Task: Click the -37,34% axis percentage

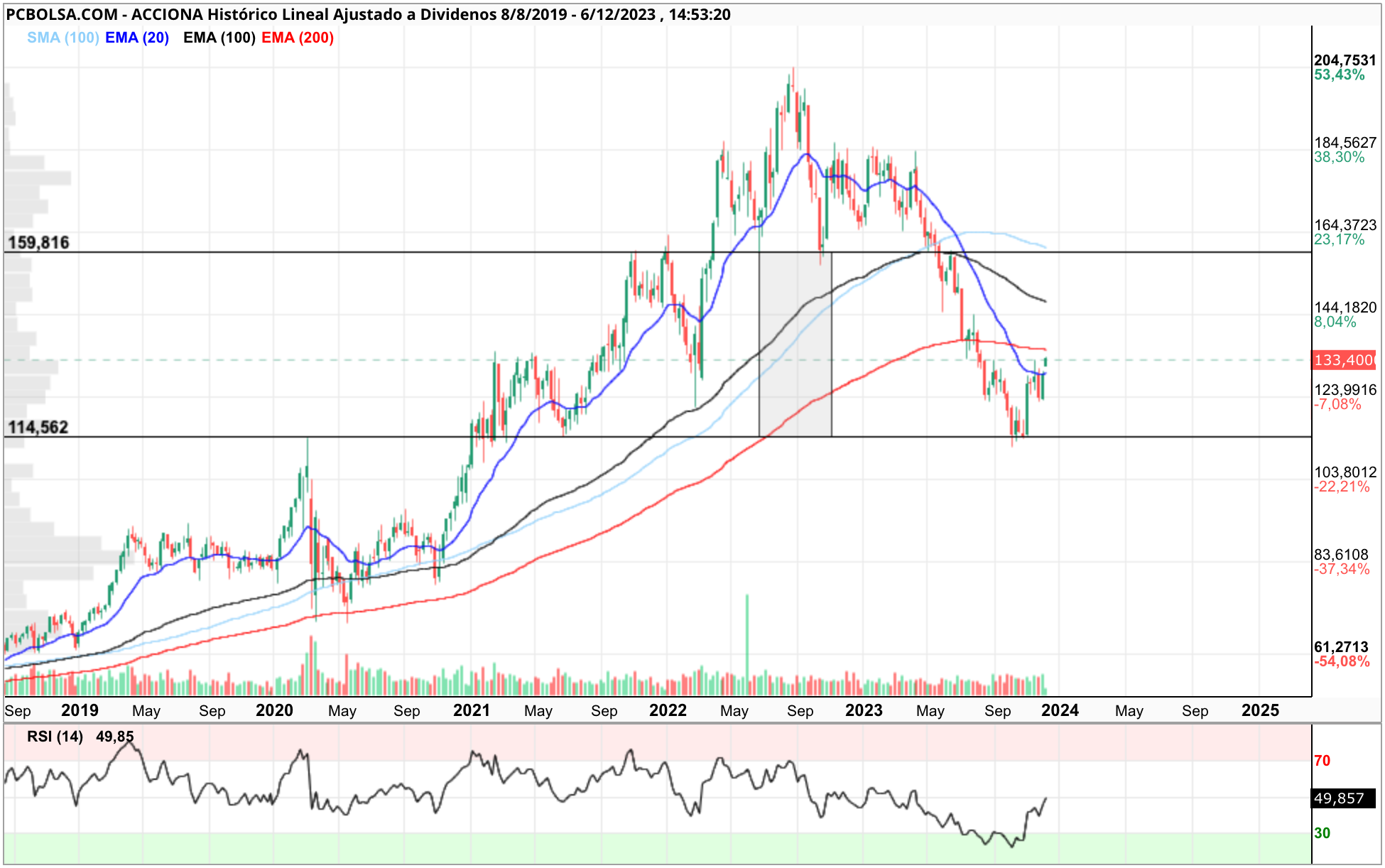Action: point(1342,569)
